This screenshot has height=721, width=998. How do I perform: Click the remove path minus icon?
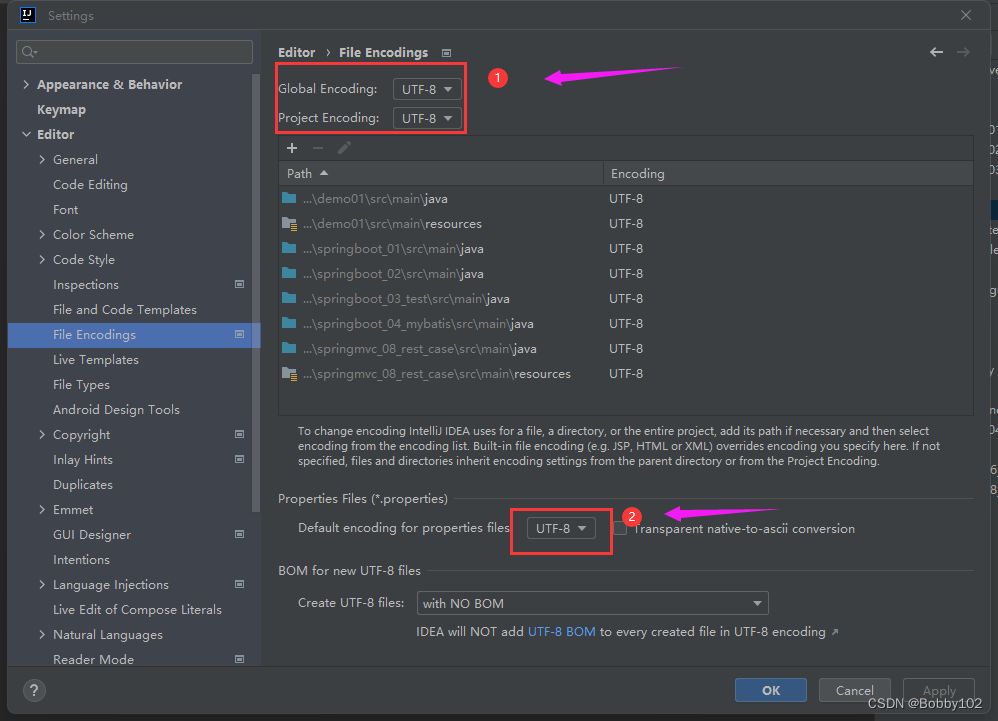(318, 148)
